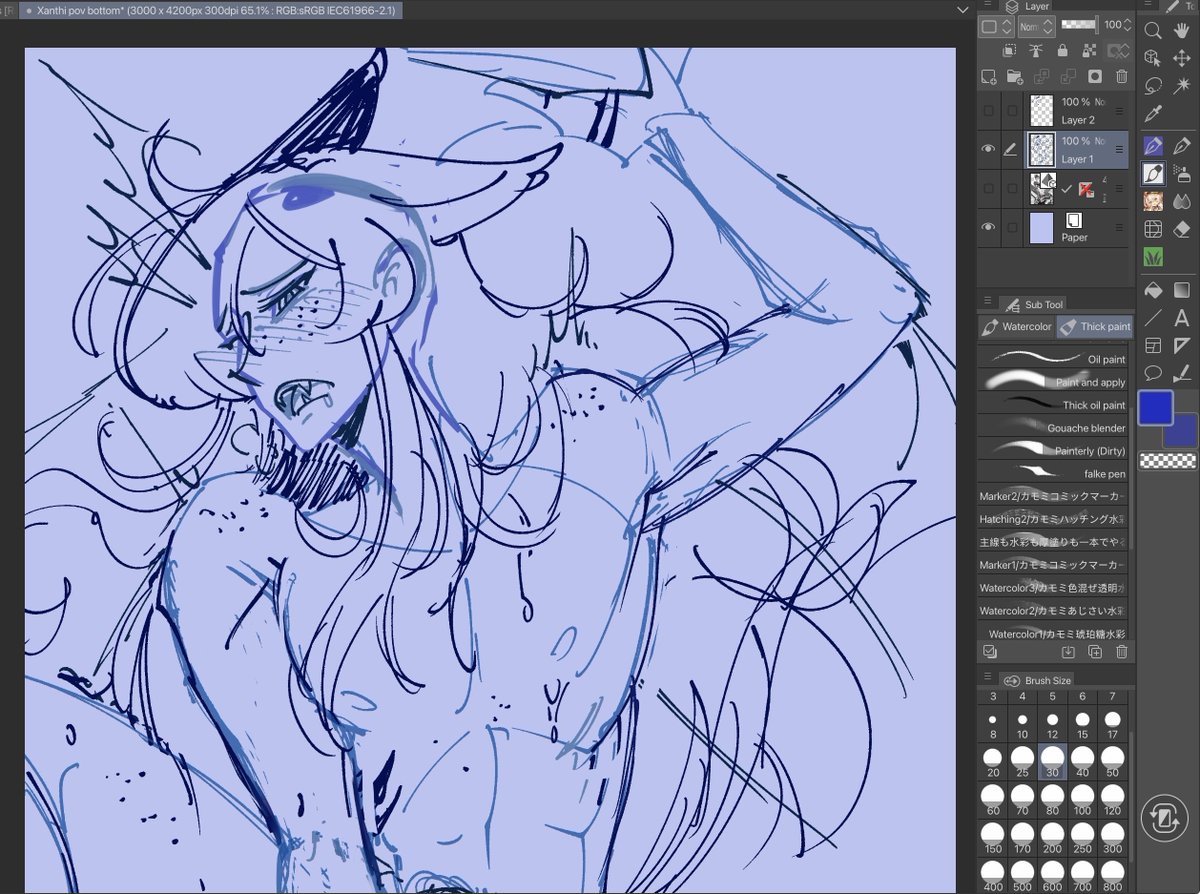Viewport: 1200px width, 894px height.
Task: Show the hidden Layer 2
Action: click(x=988, y=109)
